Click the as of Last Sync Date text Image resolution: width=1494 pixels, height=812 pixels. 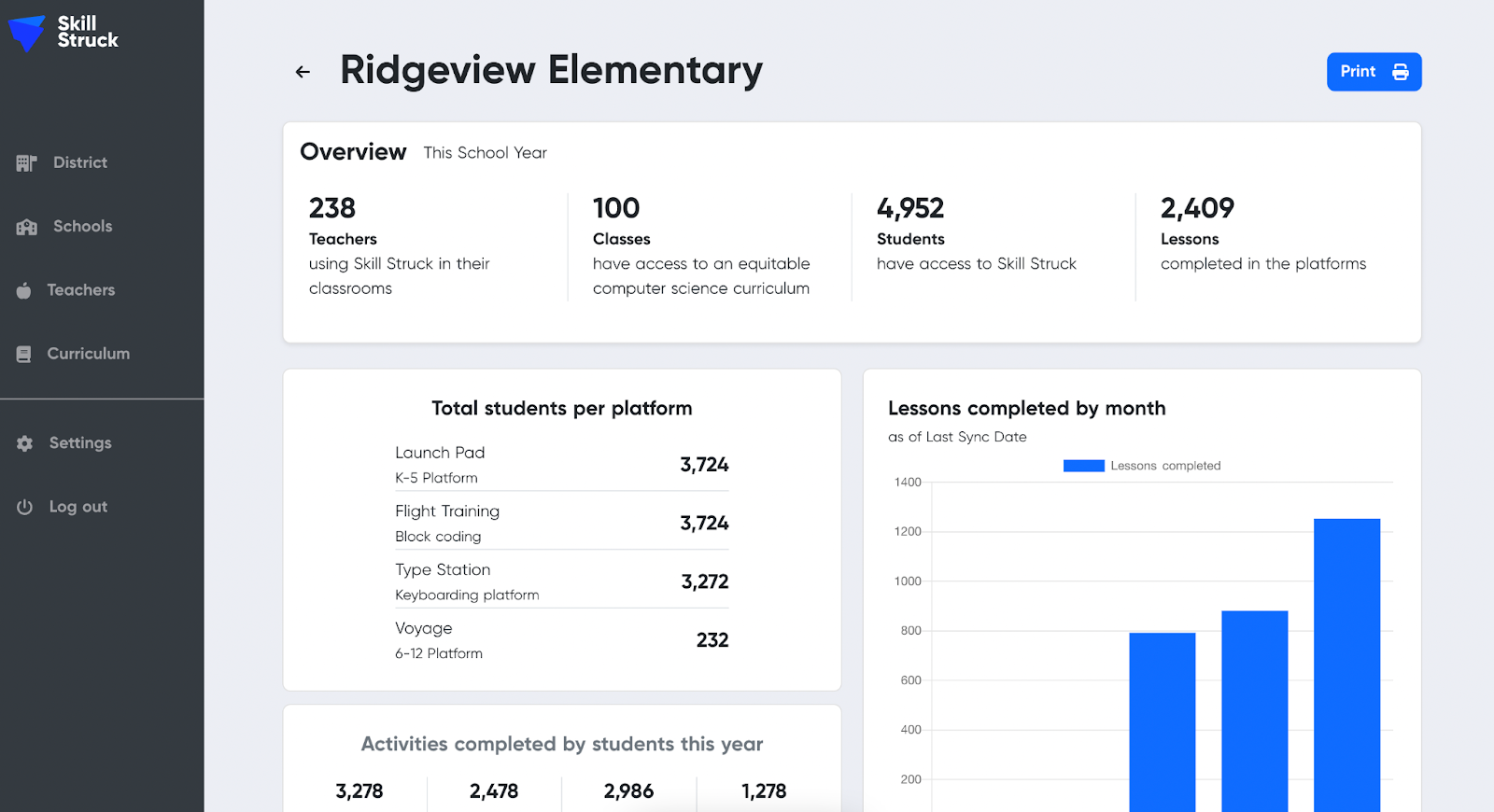tap(957, 437)
